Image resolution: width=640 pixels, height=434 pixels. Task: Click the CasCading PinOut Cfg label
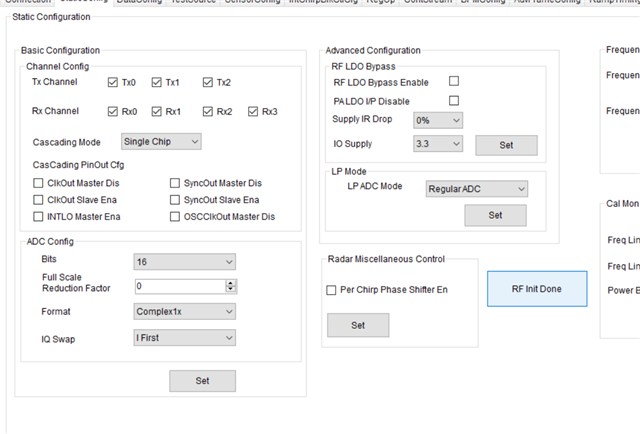[78, 165]
